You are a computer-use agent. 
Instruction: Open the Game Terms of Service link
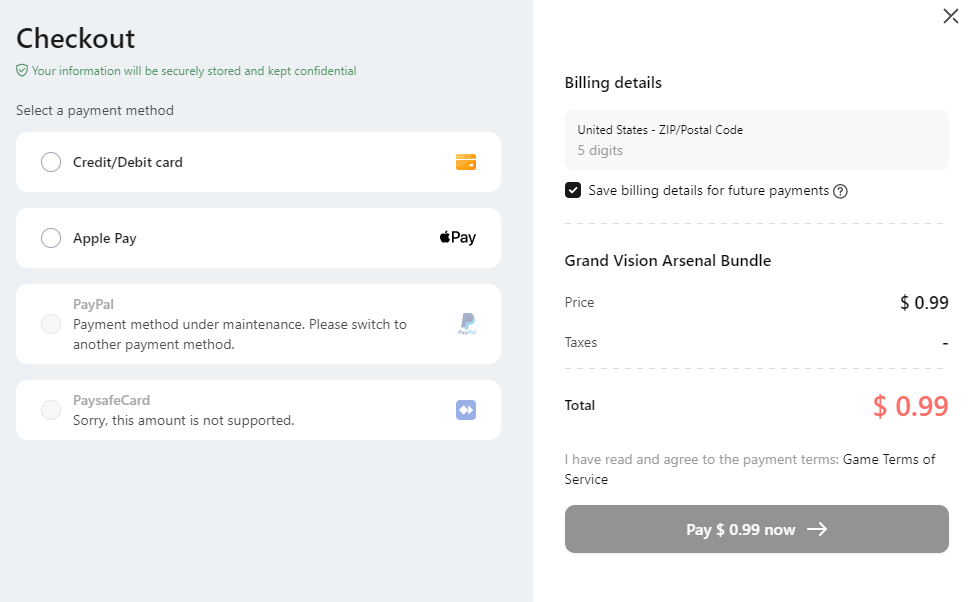click(x=889, y=460)
